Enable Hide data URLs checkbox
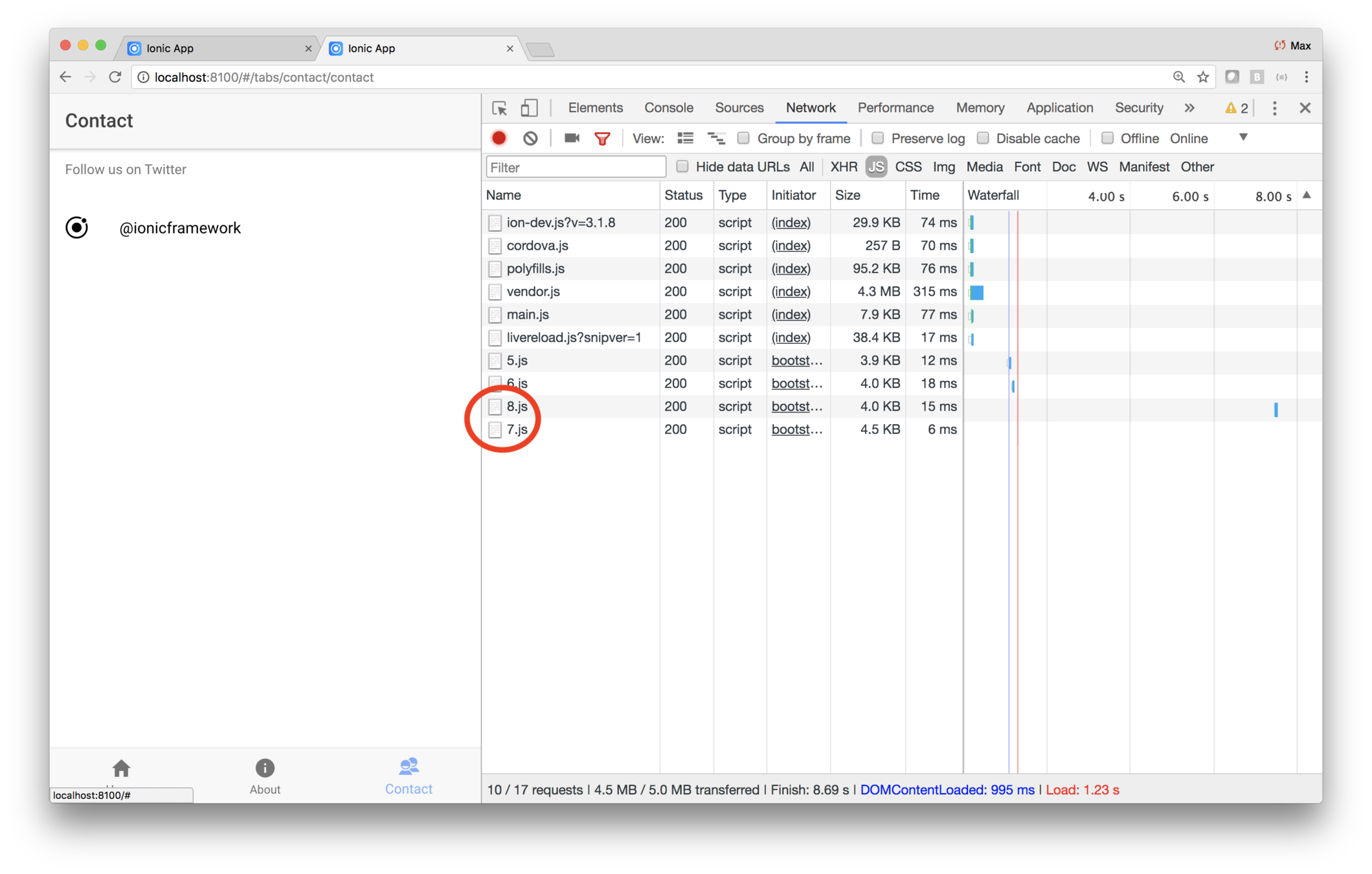The height and width of the screenshot is (874, 1372). click(x=682, y=166)
